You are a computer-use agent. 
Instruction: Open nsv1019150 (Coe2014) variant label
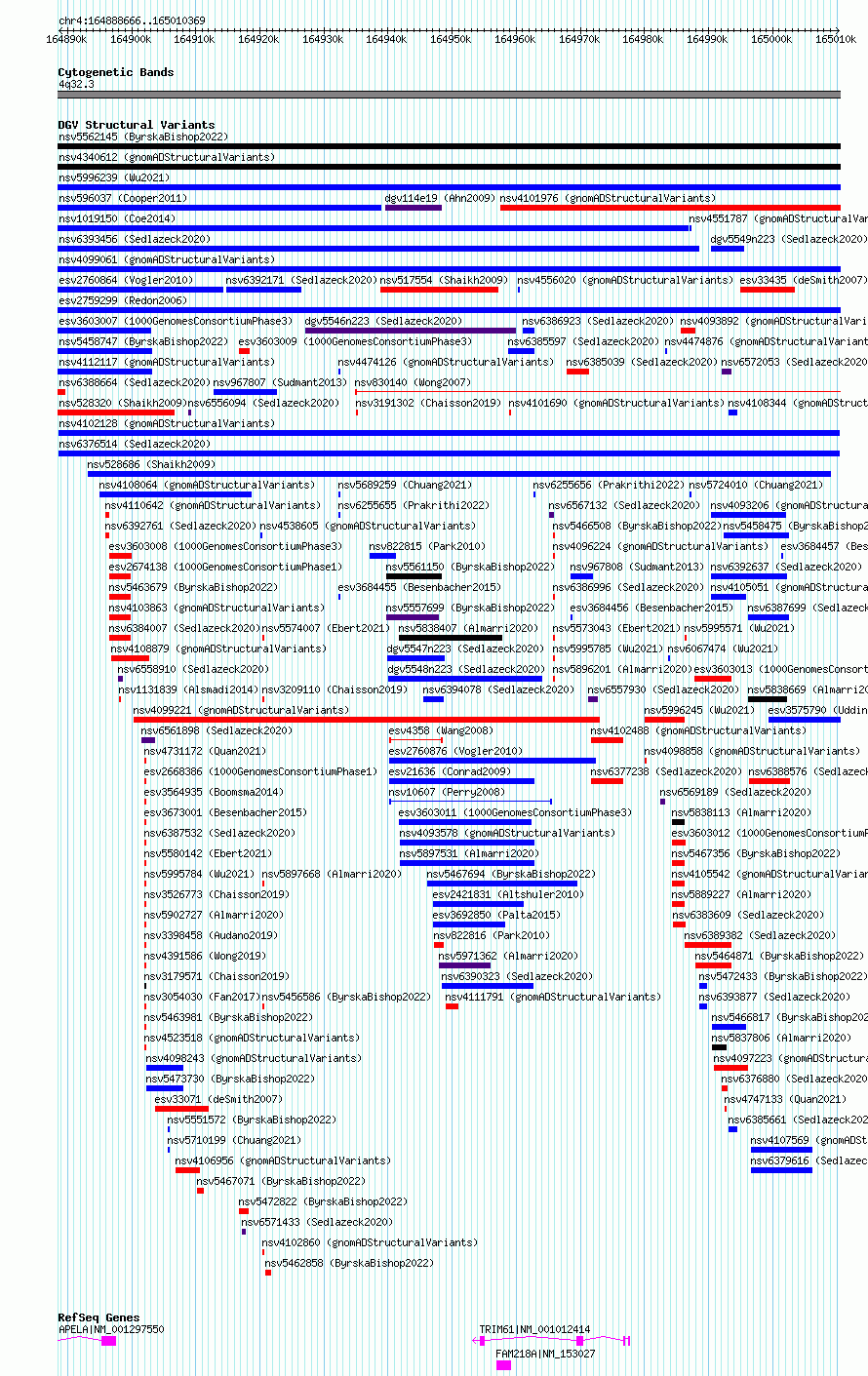(x=117, y=218)
